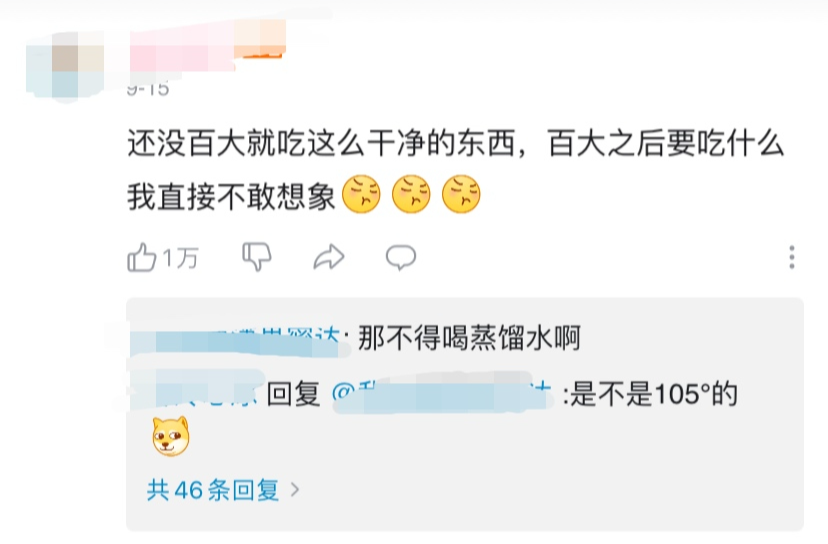The height and width of the screenshot is (544, 828).
Task: Open first reply author's username
Action: click(x=239, y=339)
